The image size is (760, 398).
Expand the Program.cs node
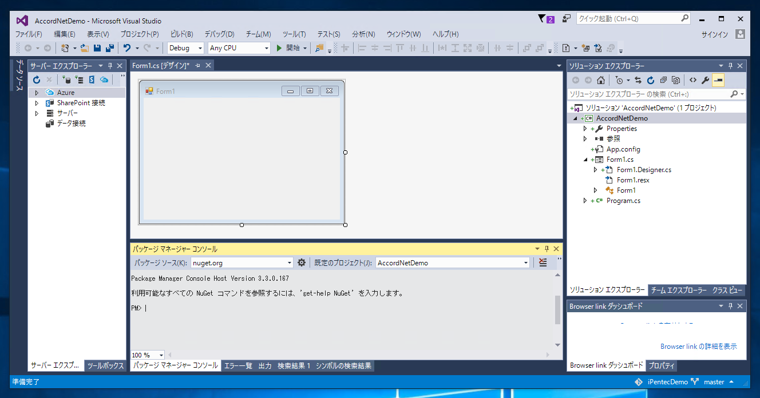pos(585,201)
